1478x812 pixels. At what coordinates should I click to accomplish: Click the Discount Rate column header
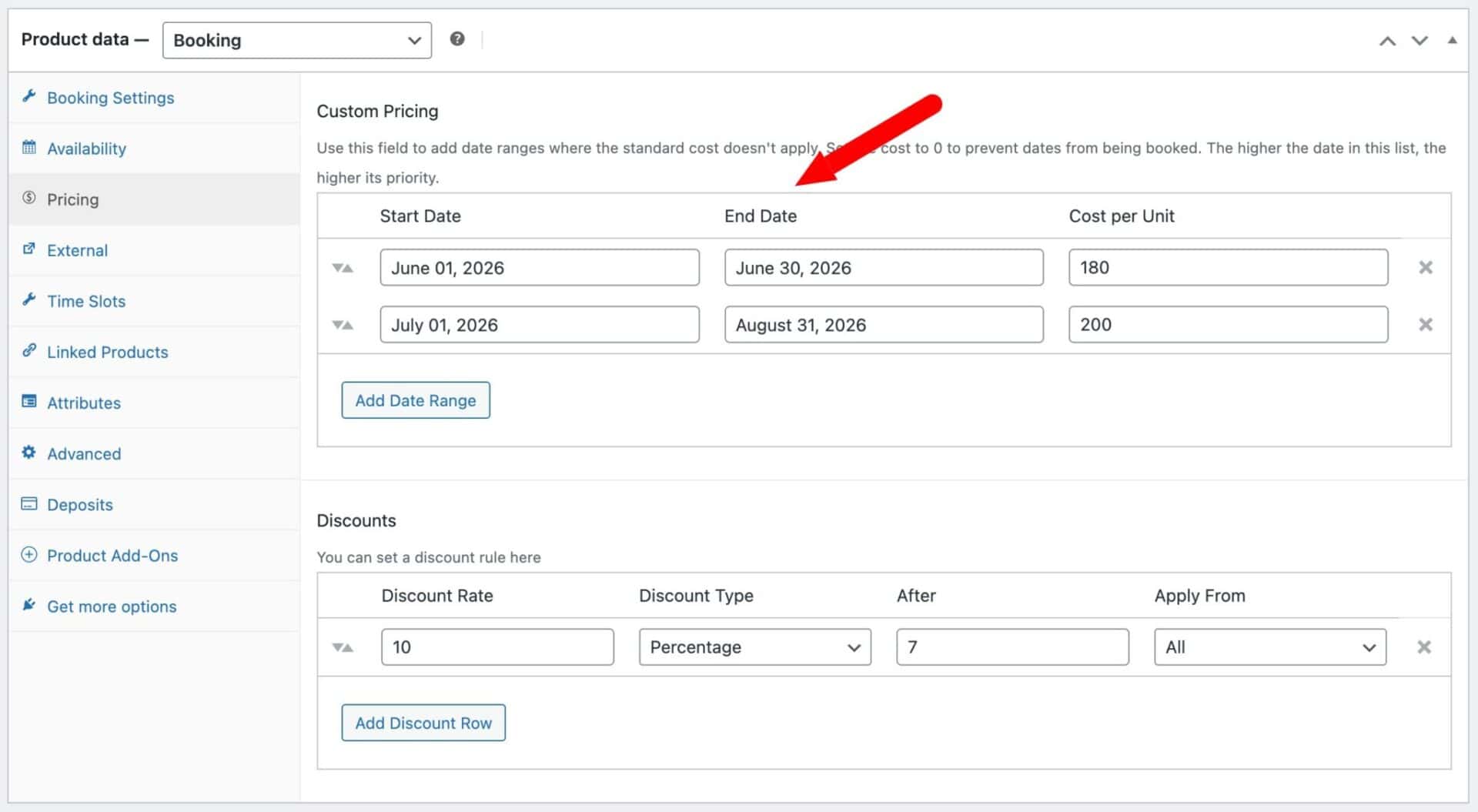point(437,596)
